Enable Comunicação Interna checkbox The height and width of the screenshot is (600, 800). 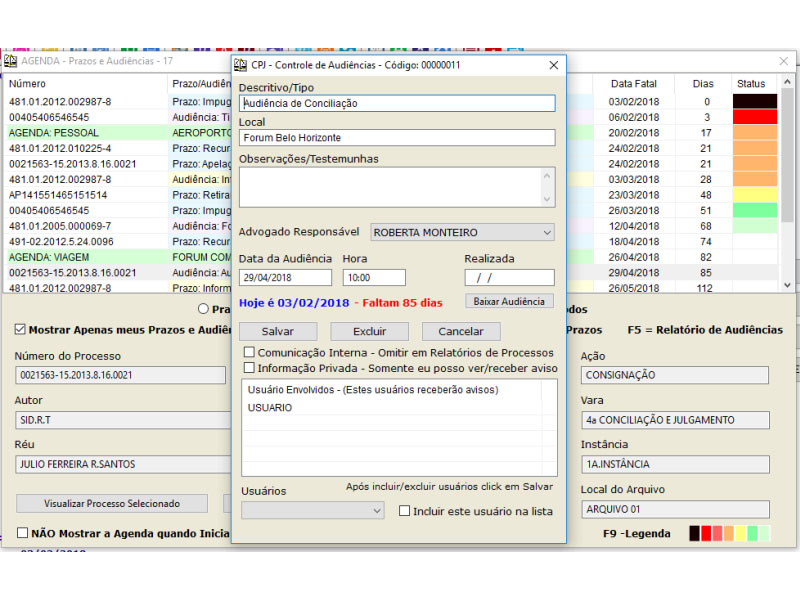point(250,353)
